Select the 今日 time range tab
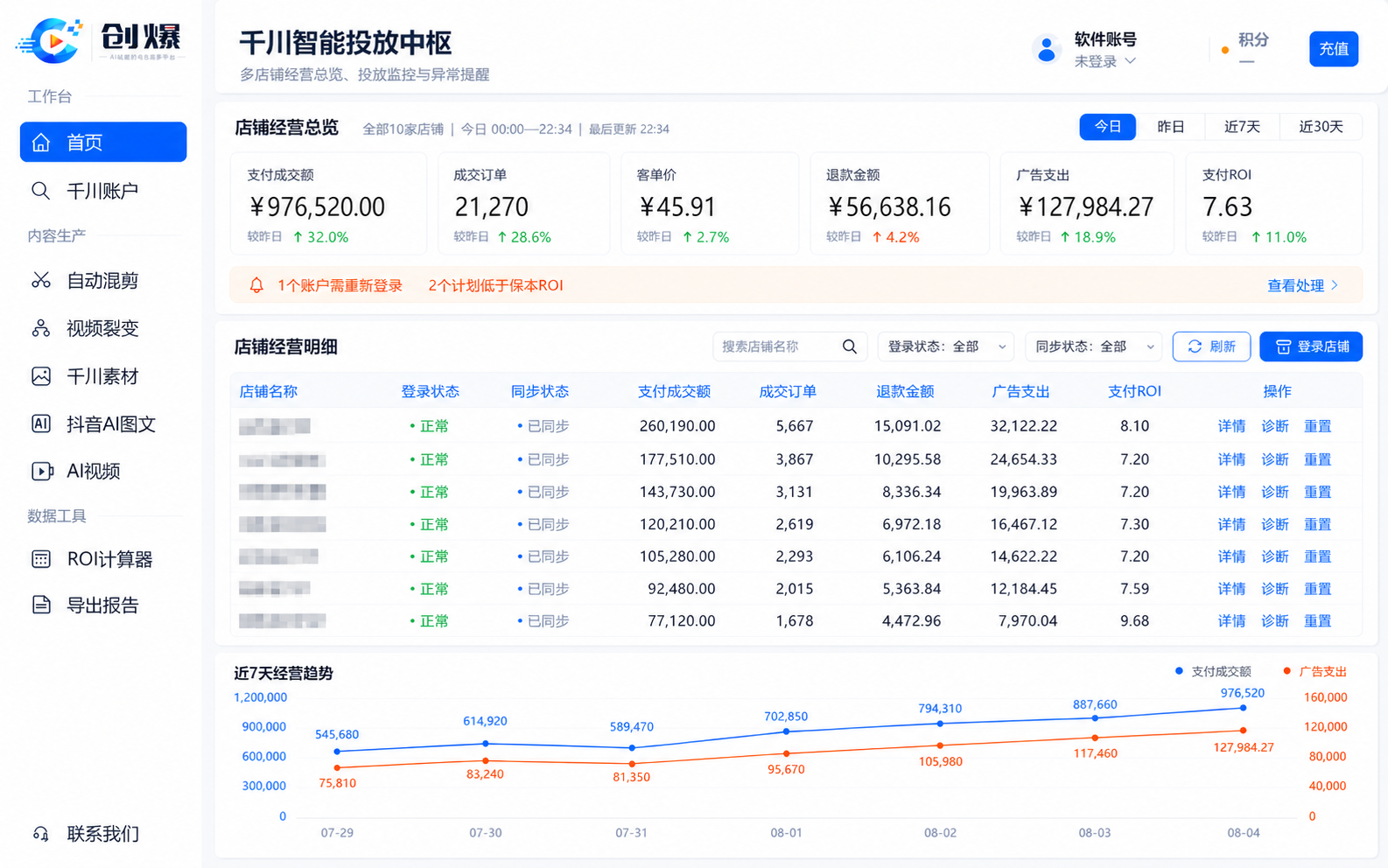The image size is (1388, 868). click(x=1108, y=127)
